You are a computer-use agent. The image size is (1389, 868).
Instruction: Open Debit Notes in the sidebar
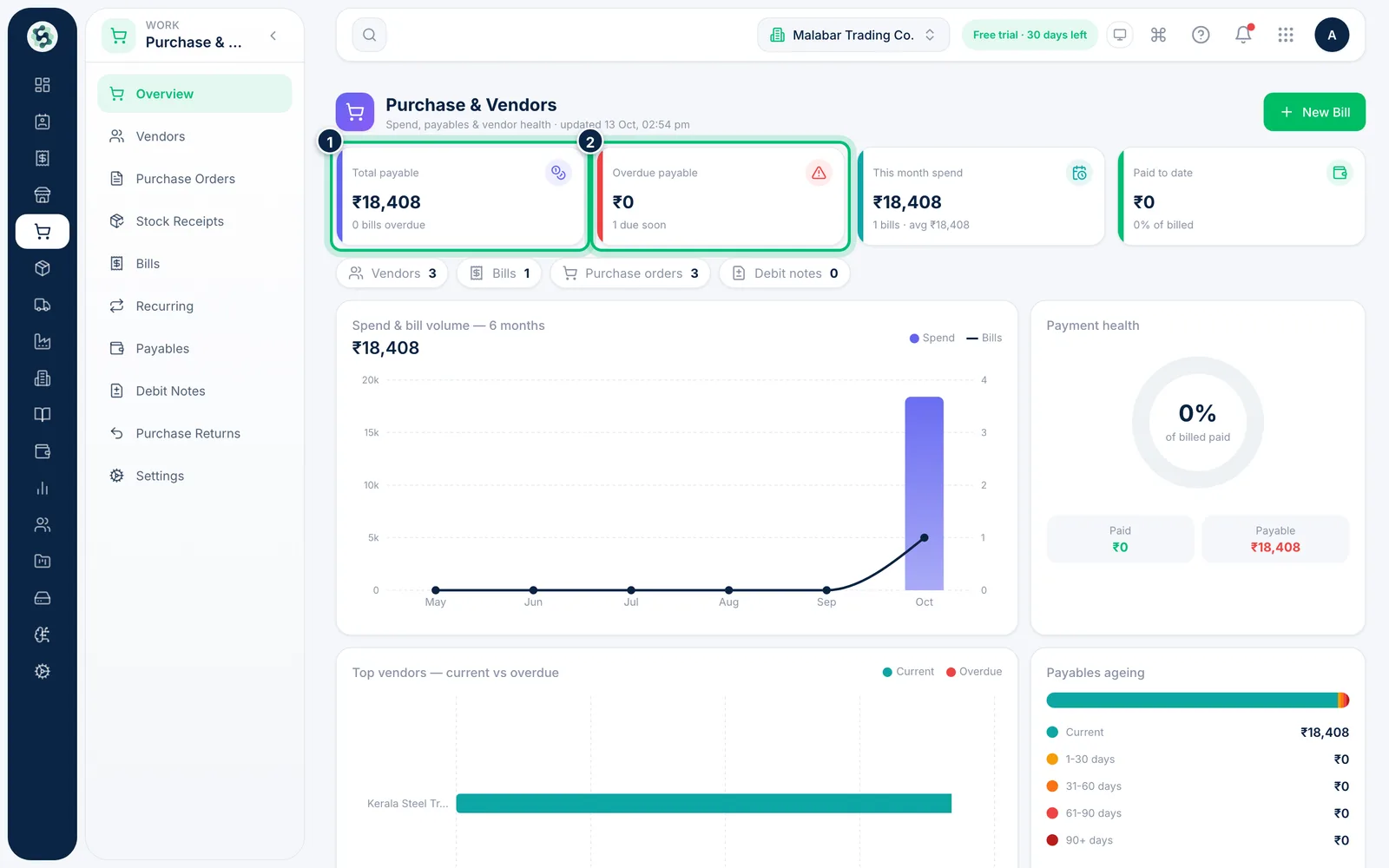coord(194,391)
